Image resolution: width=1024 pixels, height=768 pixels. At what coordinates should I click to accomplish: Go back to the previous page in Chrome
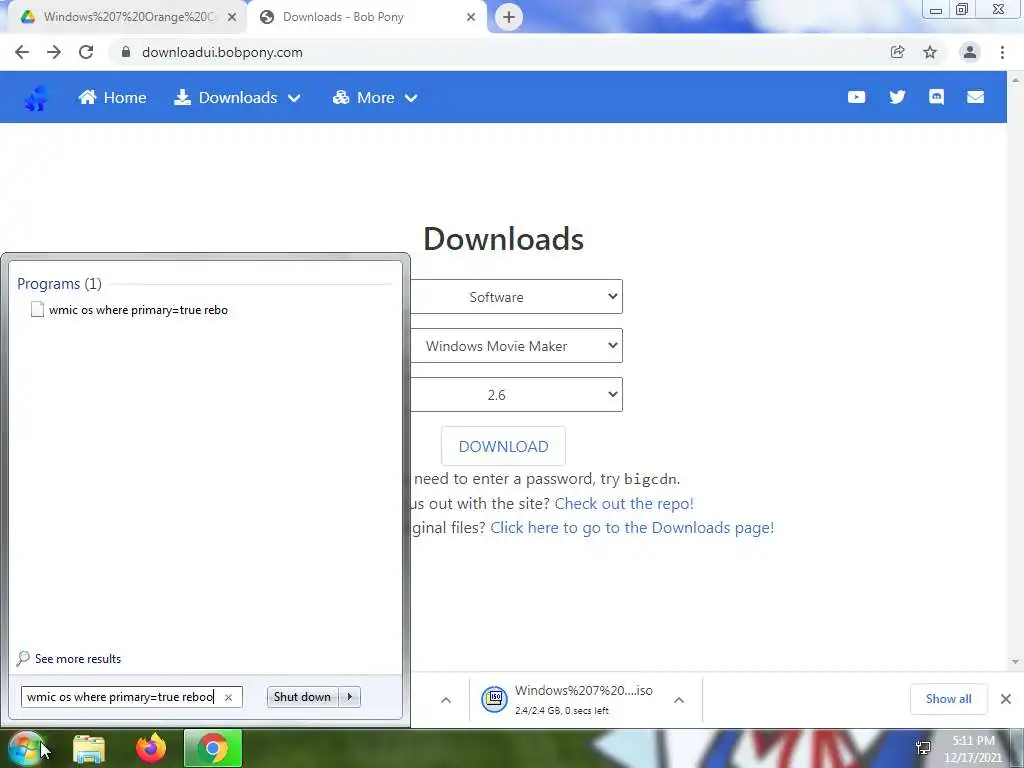click(x=22, y=52)
